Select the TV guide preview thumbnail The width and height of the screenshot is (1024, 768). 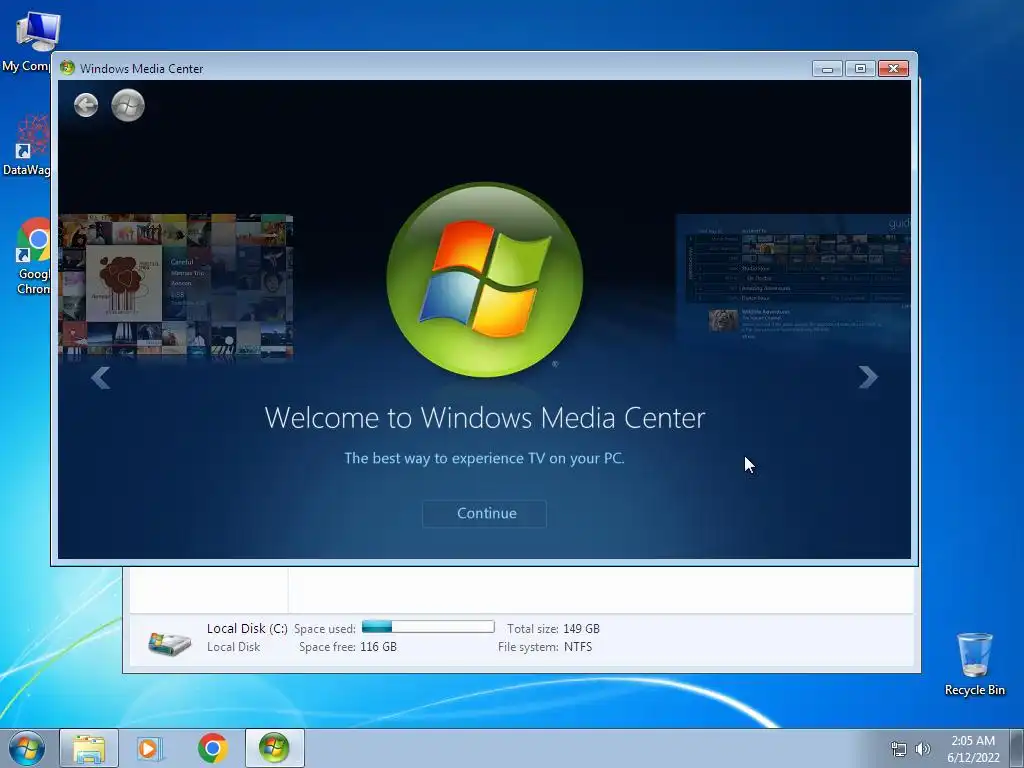[x=793, y=281]
